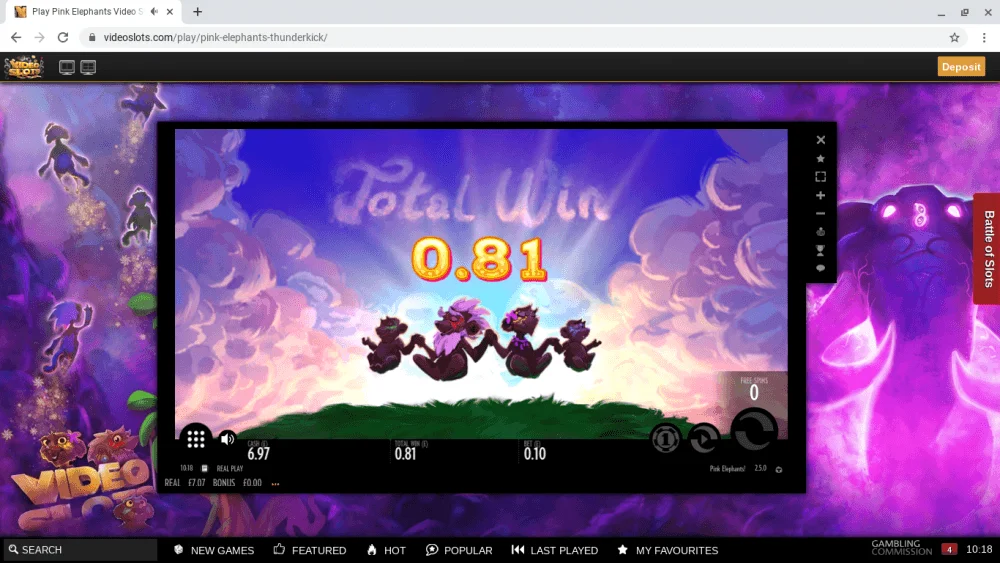Click the BONUS £0.00 balance text
The width and height of the screenshot is (1000, 563).
[x=237, y=483]
